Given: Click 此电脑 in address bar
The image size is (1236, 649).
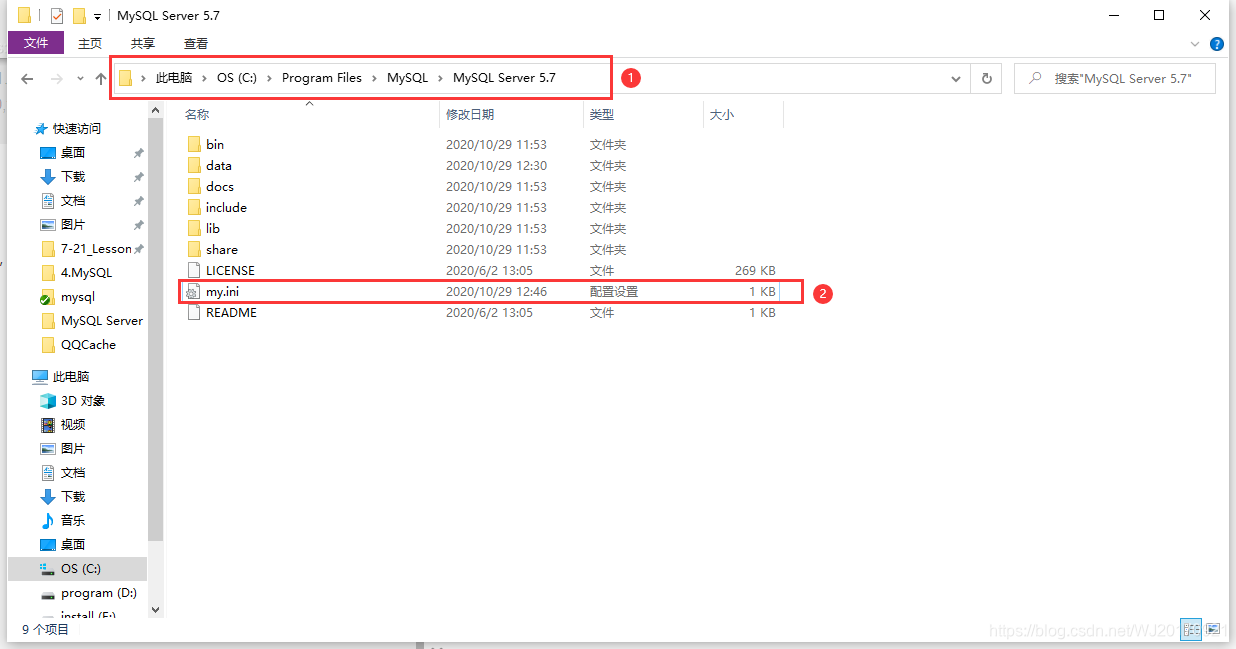Looking at the screenshot, I should (x=173, y=78).
